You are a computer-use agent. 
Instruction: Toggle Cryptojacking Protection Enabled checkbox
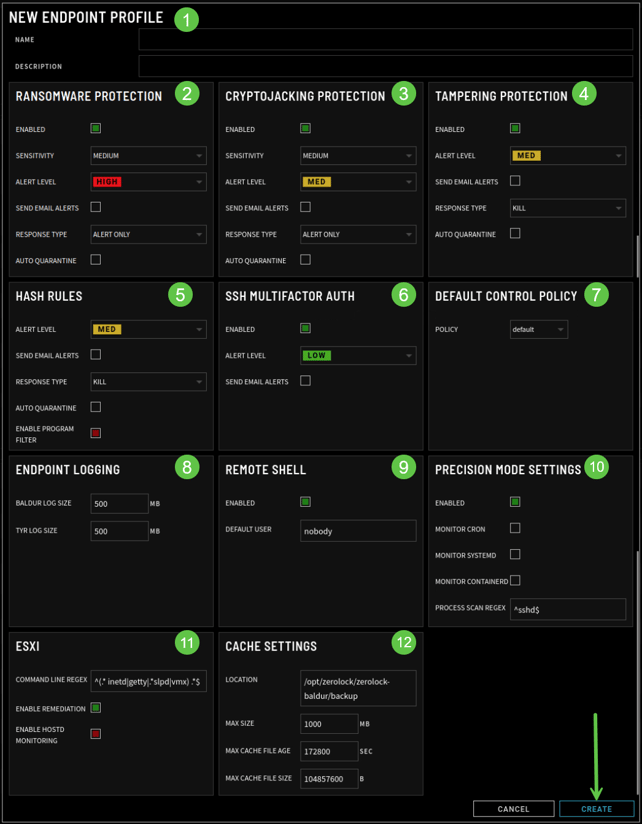click(305, 128)
